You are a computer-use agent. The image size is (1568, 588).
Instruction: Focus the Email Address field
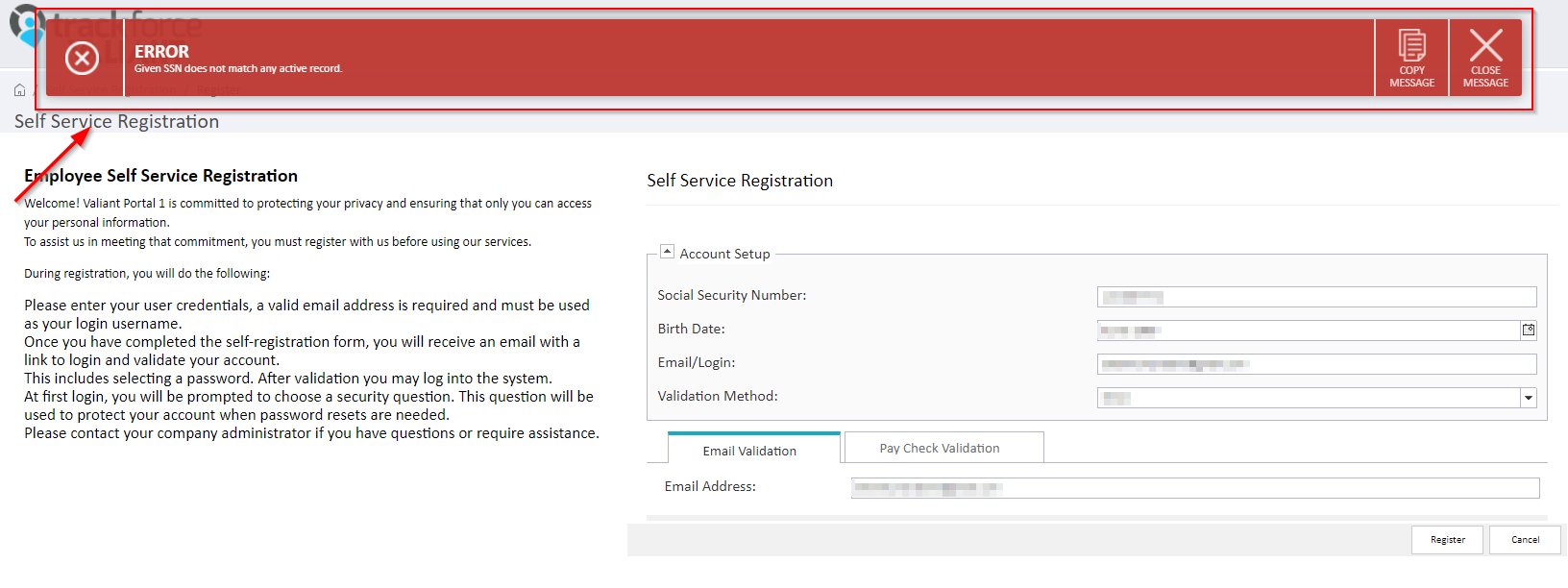(1195, 488)
